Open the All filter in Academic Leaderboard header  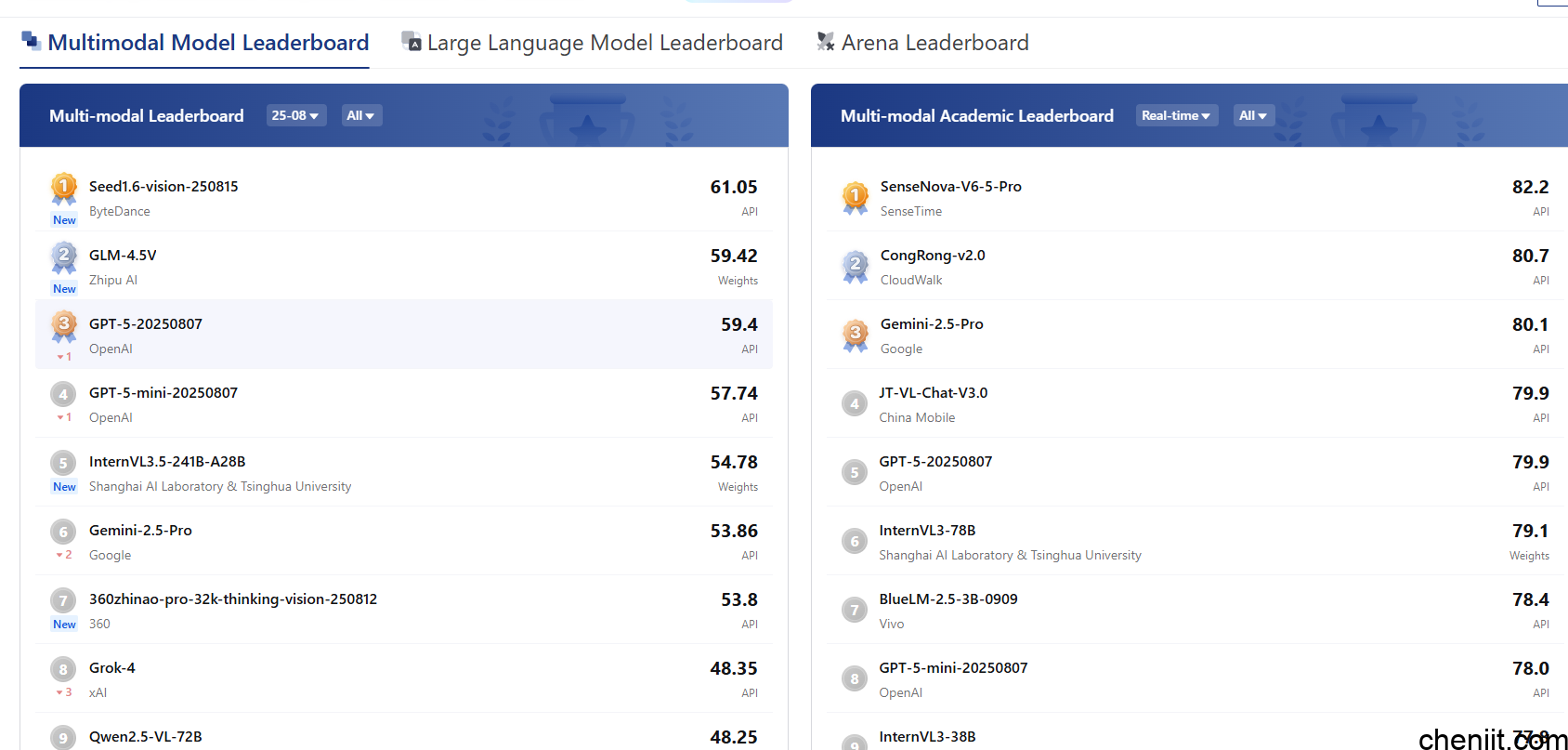(1253, 115)
